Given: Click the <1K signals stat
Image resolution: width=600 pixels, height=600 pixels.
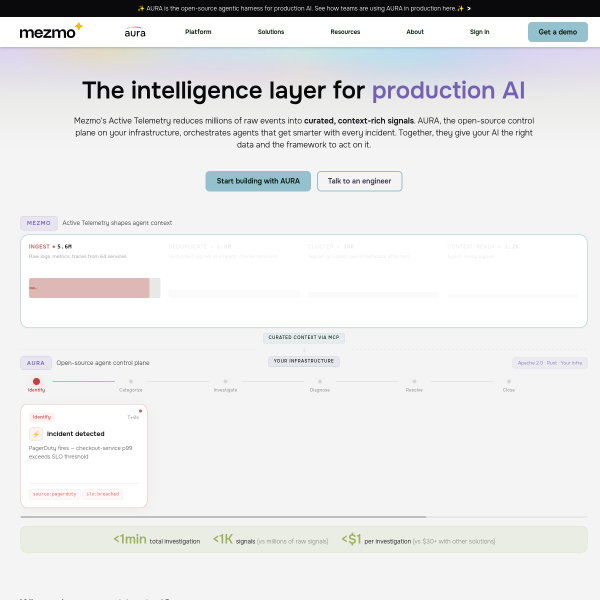Looking at the screenshot, I should [271, 540].
